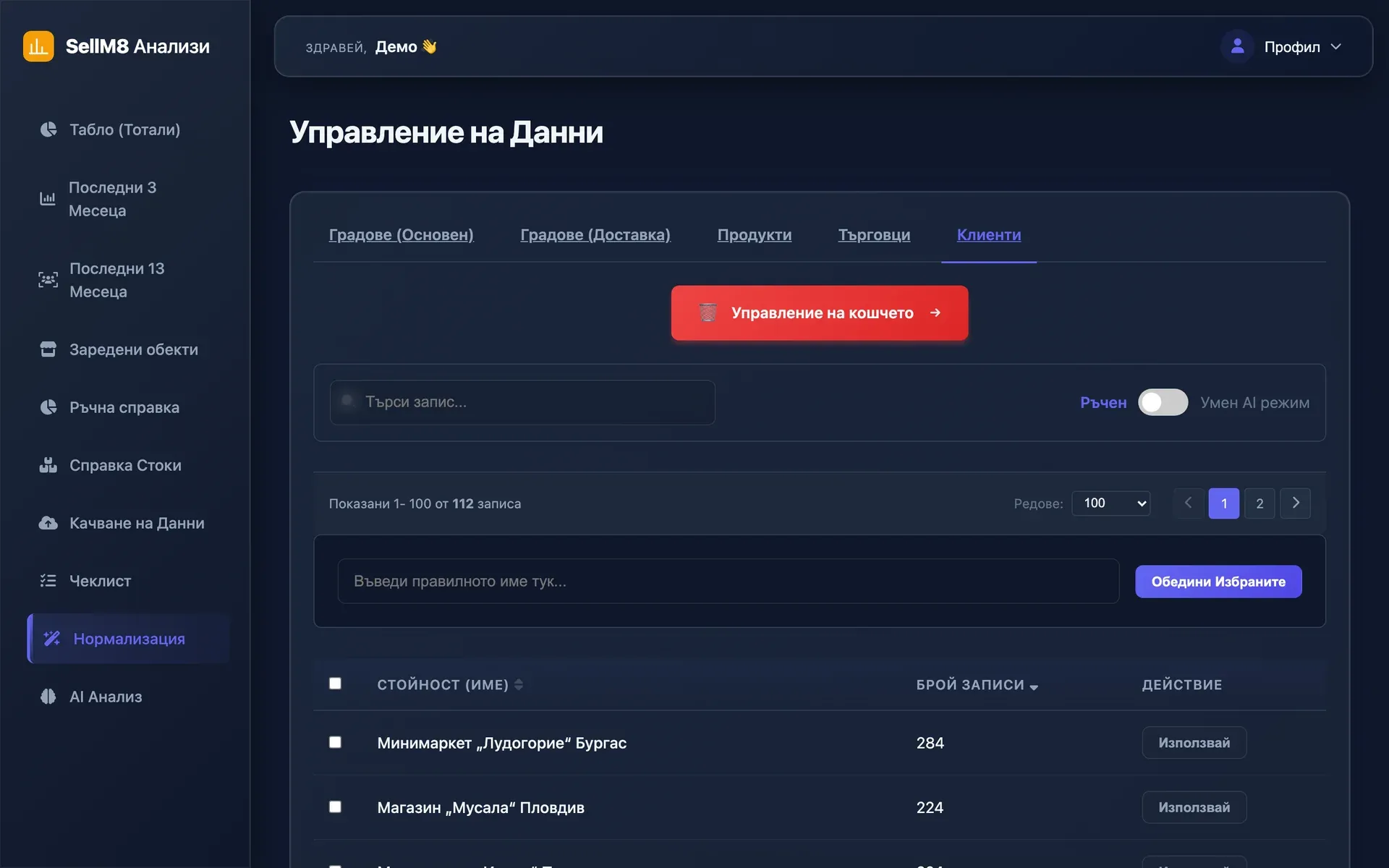
Task: Click Управление на кошчето button
Action: tap(820, 312)
